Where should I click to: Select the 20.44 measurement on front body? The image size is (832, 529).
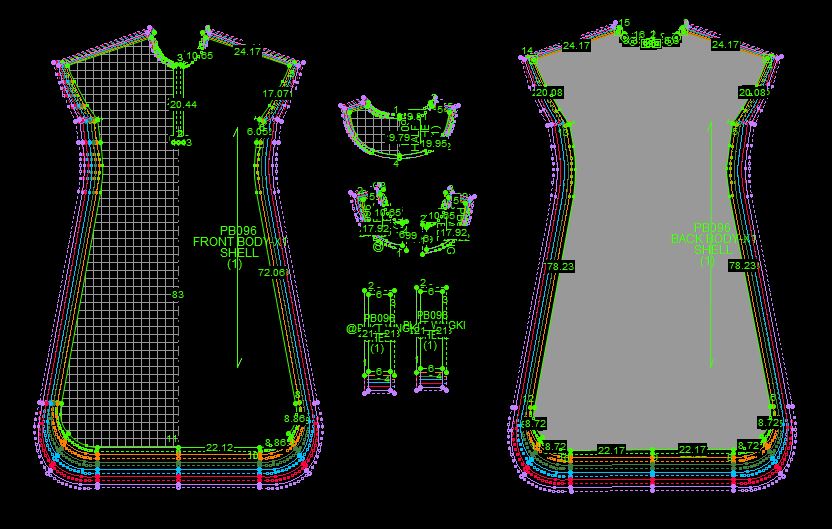point(183,104)
